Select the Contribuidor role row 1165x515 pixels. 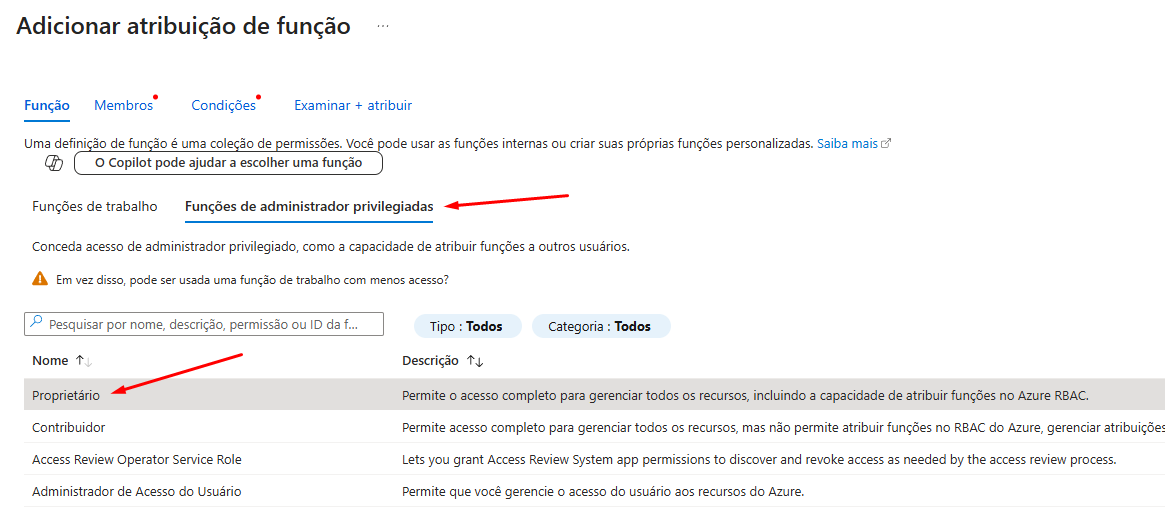click(69, 427)
